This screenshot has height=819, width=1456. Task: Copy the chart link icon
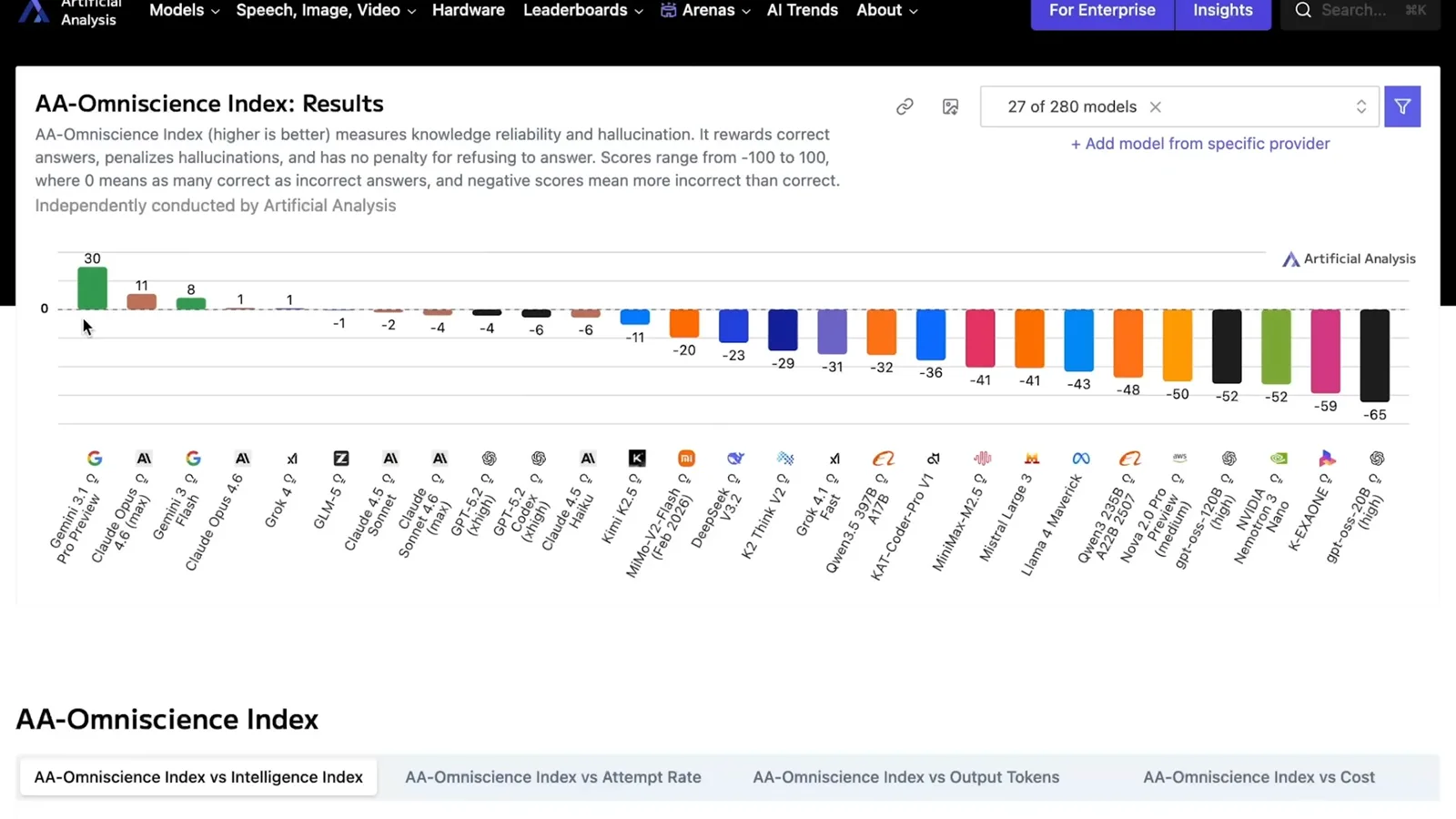(905, 107)
